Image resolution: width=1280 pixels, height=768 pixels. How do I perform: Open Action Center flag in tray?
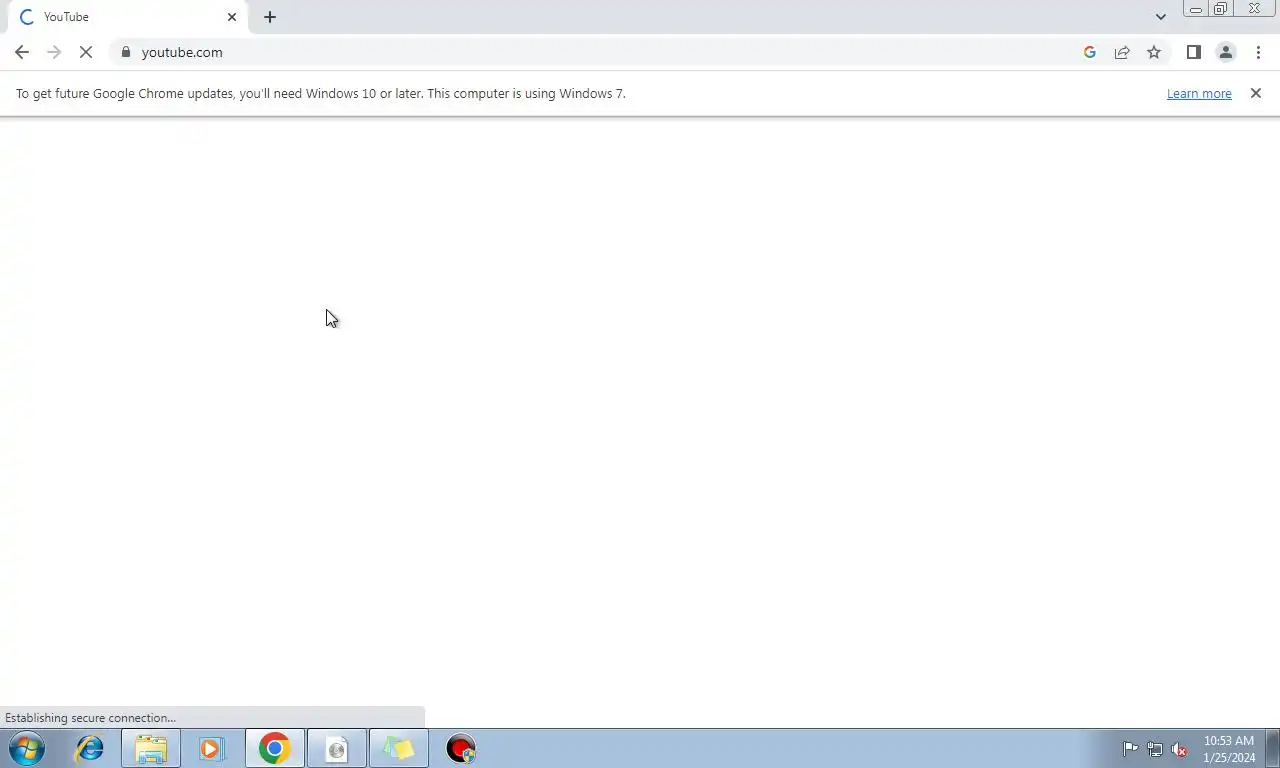coord(1130,749)
